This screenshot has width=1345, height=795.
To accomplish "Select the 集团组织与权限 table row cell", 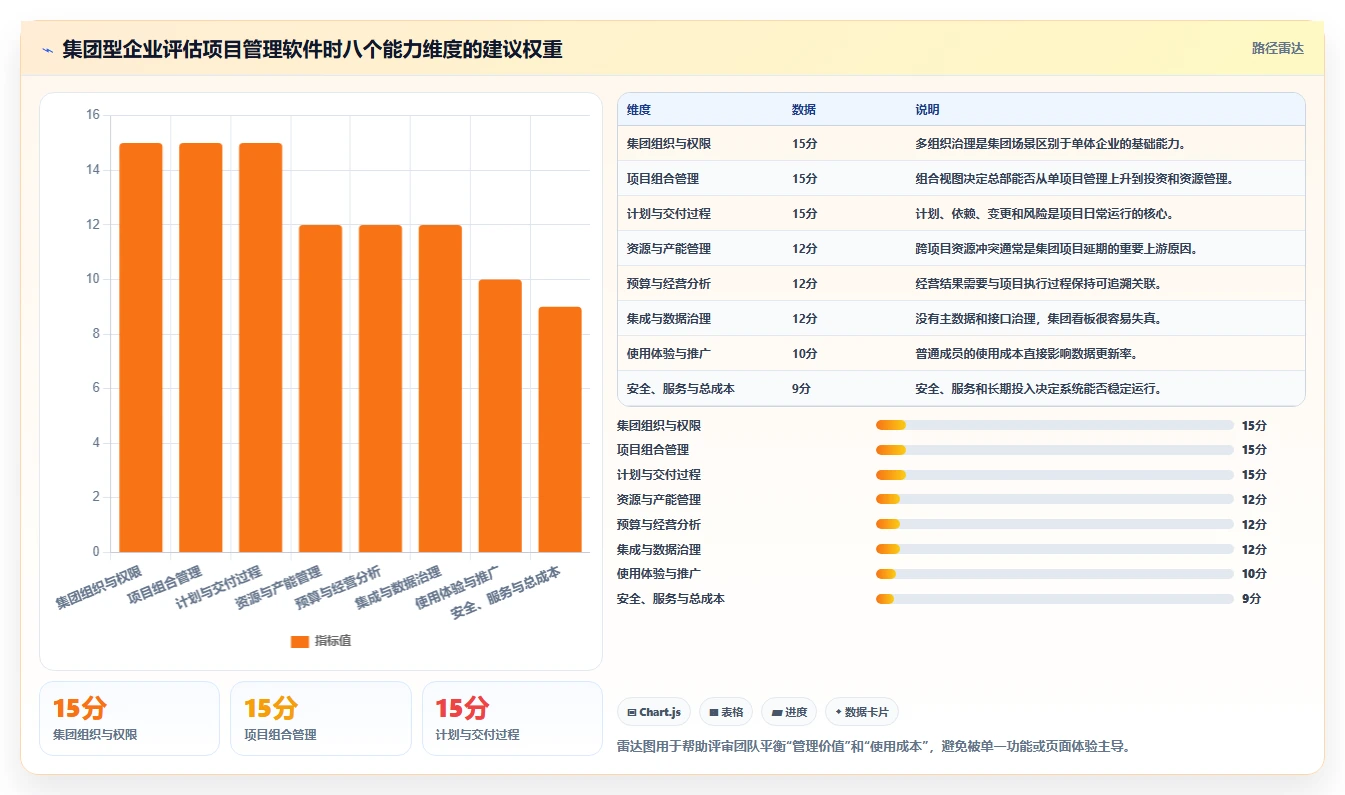I will click(669, 144).
